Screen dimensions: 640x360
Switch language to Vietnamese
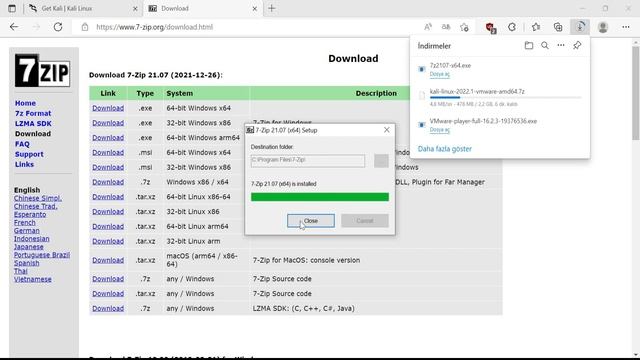coord(33,279)
